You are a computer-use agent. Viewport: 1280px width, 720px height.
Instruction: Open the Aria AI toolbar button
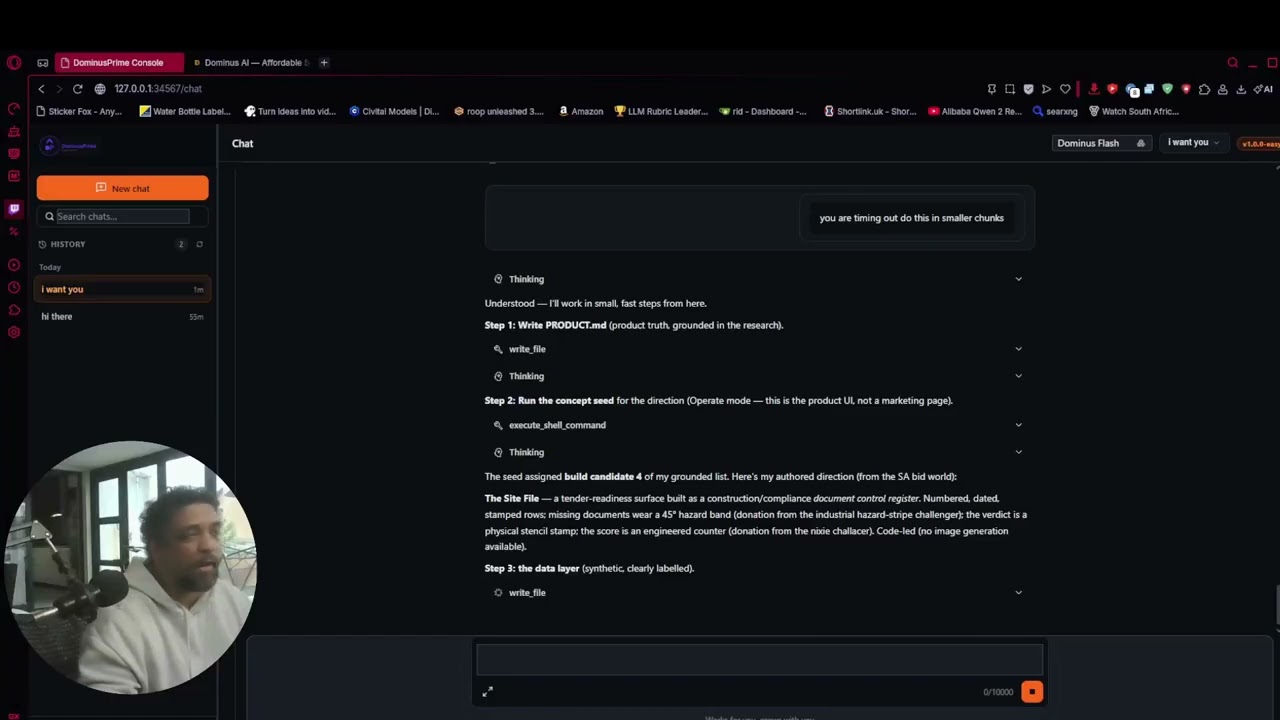click(1263, 89)
